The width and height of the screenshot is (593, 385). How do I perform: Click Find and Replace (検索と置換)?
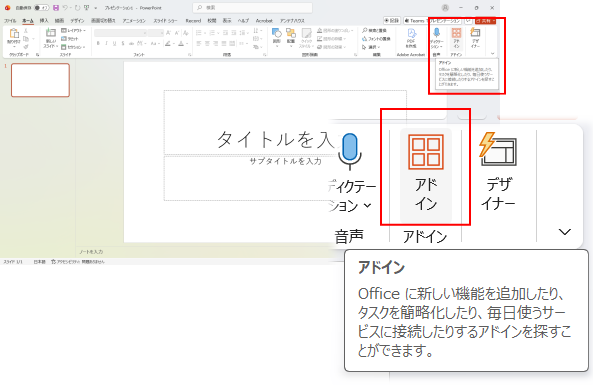374,30
